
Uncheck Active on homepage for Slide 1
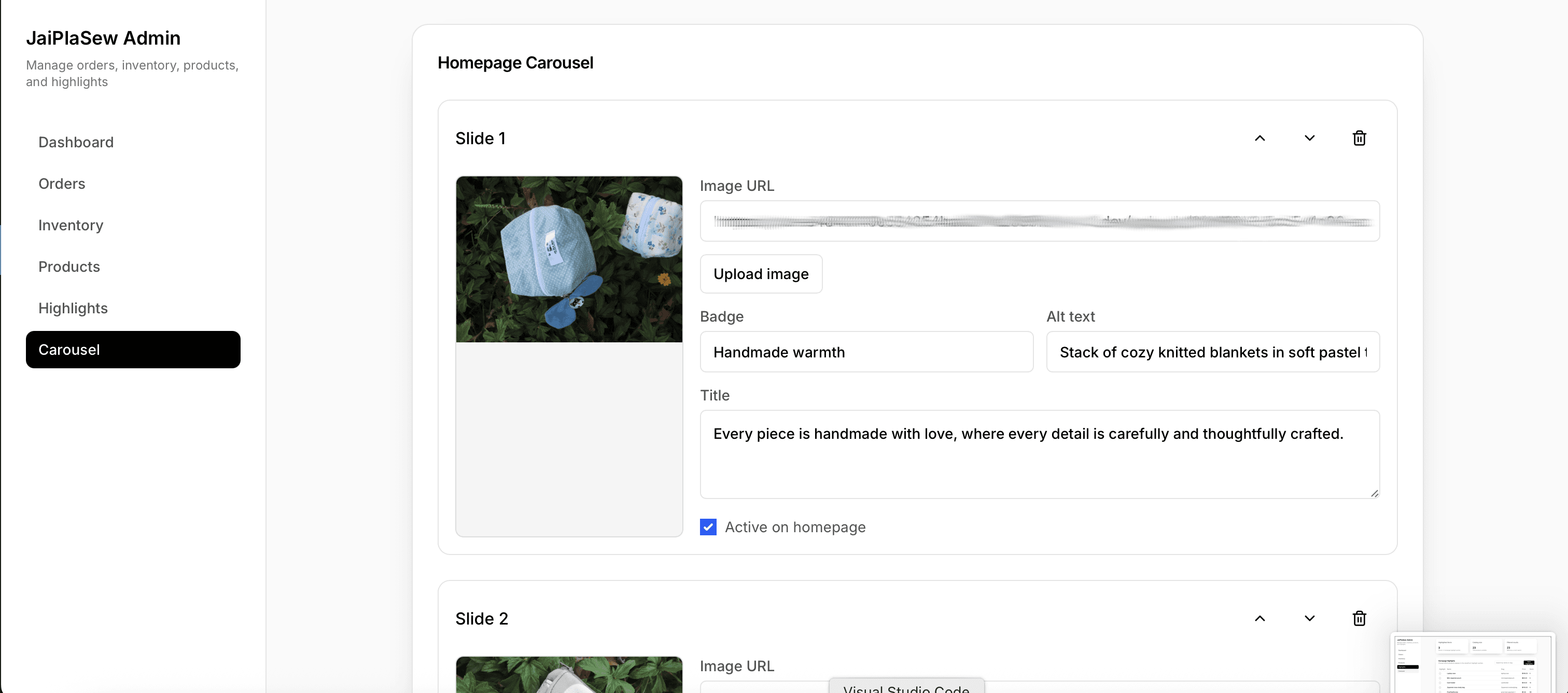(x=708, y=527)
